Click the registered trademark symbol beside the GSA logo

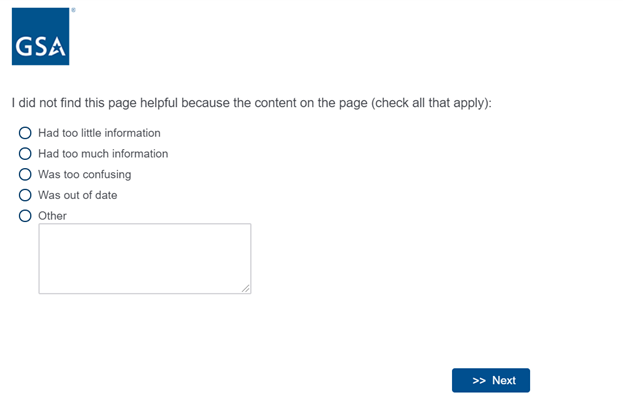coord(72,10)
